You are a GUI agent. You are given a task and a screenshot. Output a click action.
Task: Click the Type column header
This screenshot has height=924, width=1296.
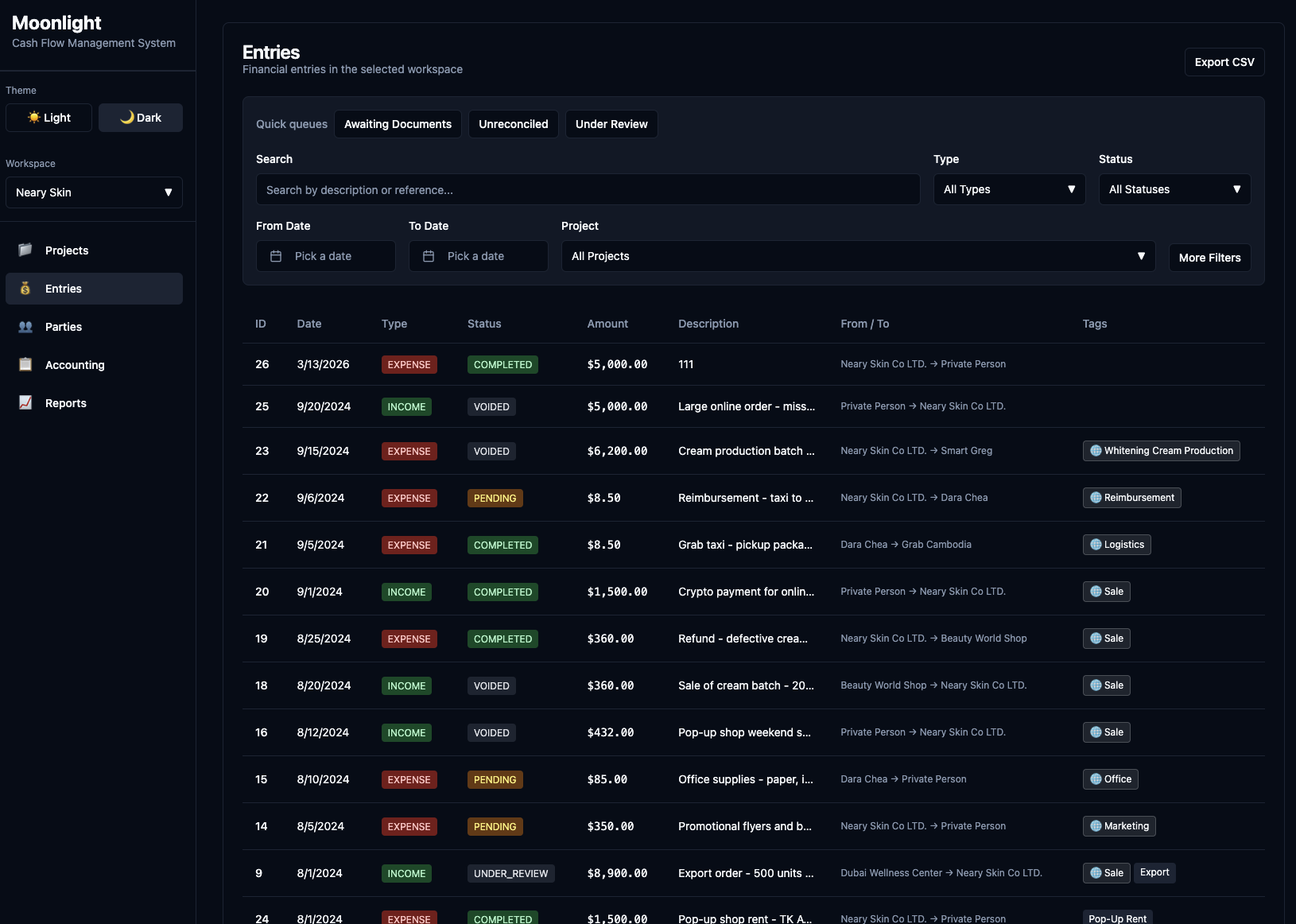[x=394, y=324]
